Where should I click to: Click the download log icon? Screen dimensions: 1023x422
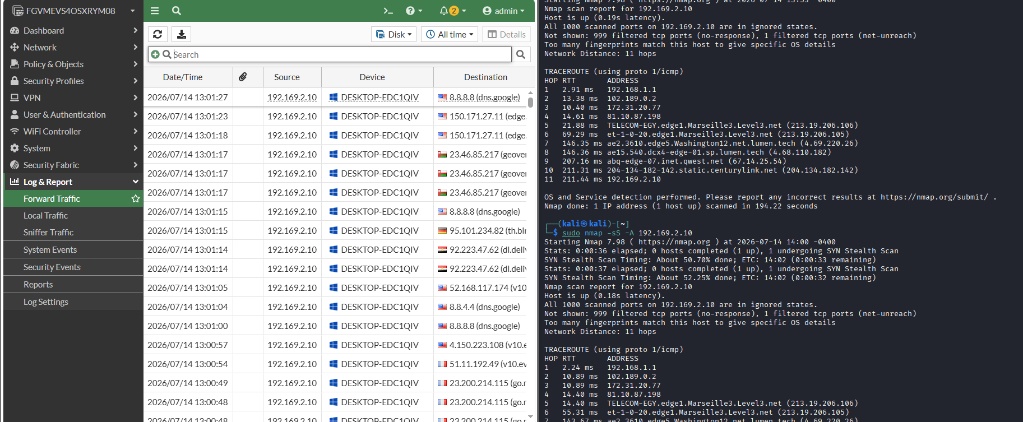tap(181, 34)
